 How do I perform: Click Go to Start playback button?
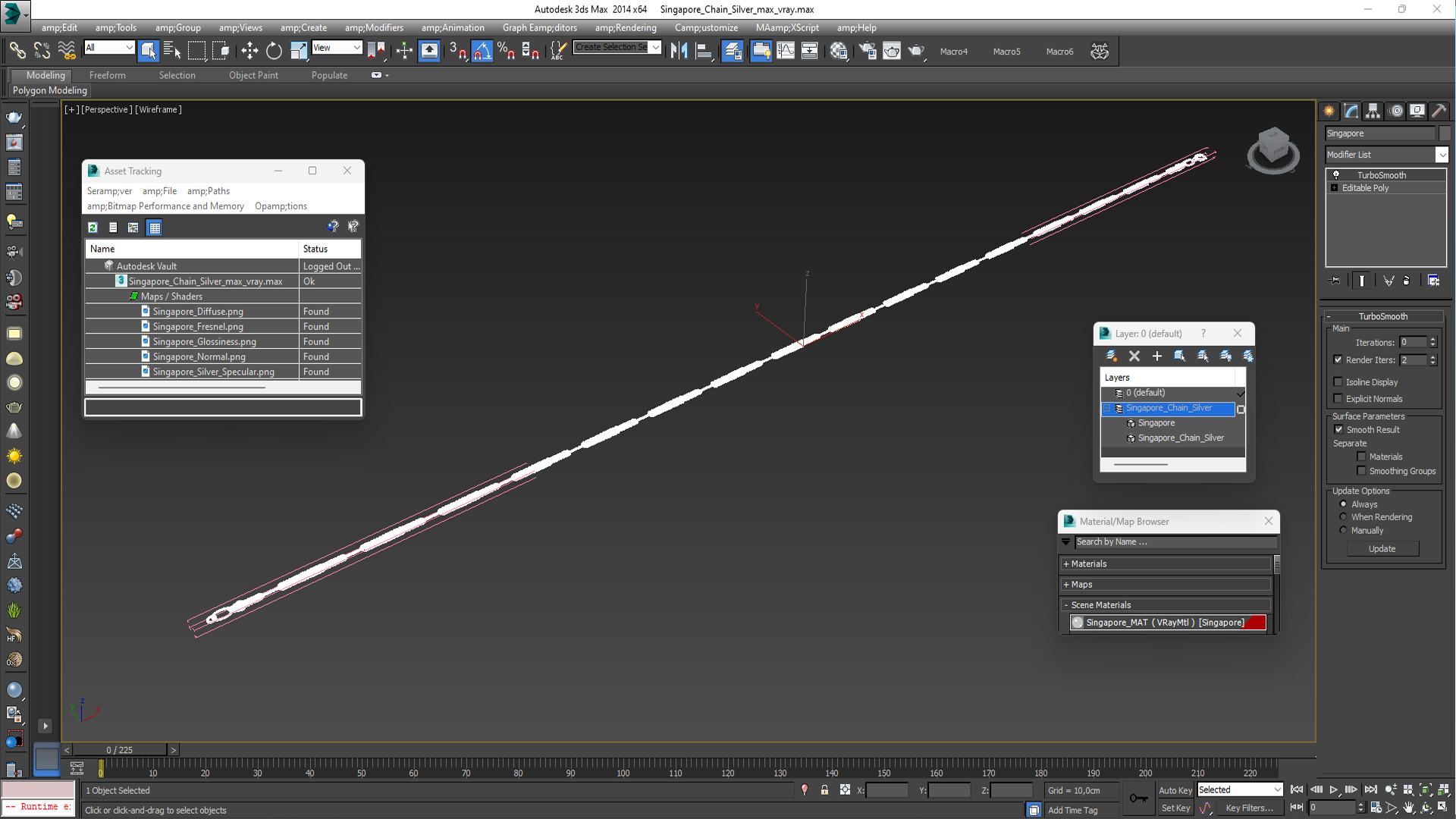(x=1297, y=790)
